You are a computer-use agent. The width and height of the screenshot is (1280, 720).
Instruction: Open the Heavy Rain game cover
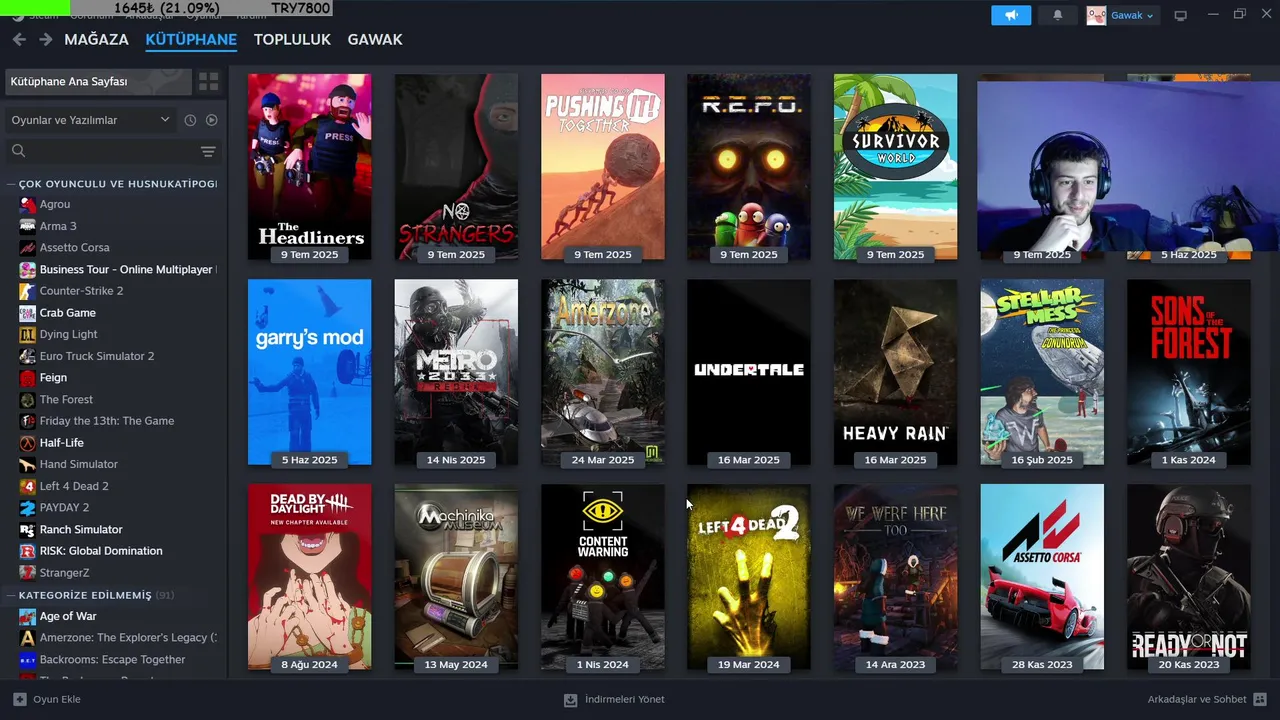point(895,372)
